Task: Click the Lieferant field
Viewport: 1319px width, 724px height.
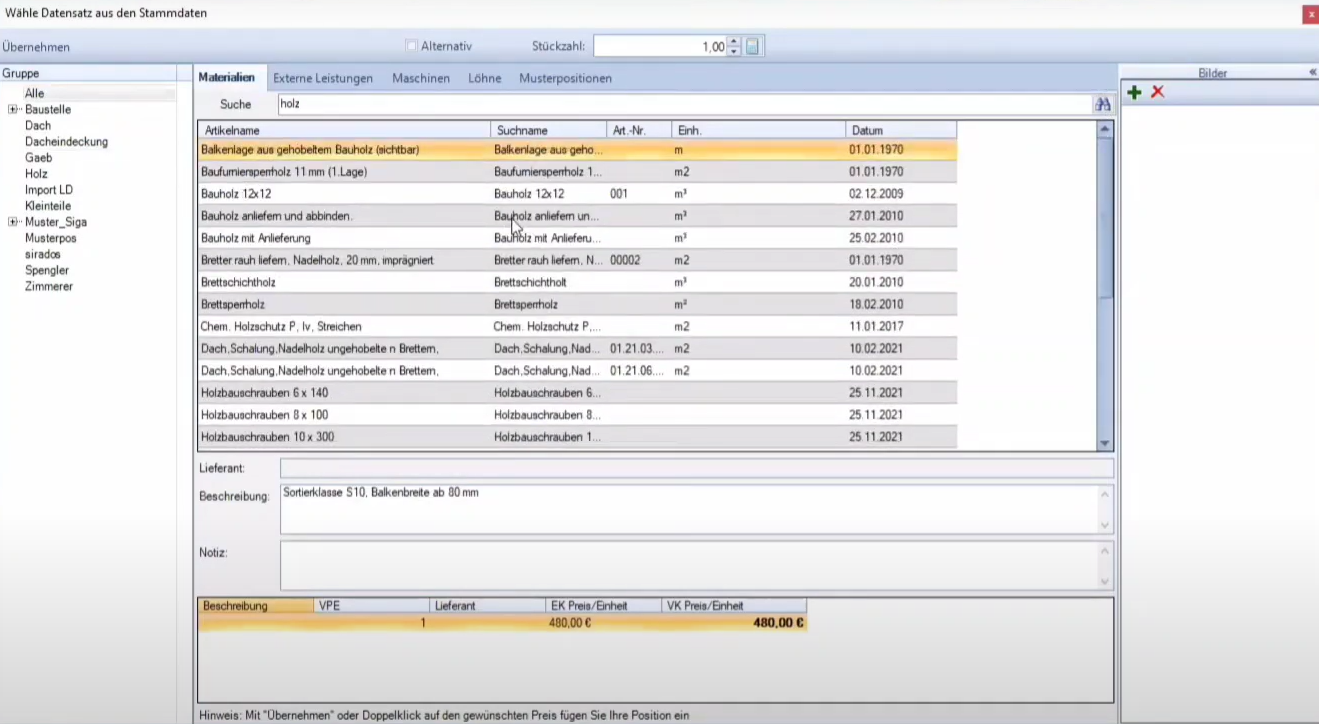Action: click(696, 468)
